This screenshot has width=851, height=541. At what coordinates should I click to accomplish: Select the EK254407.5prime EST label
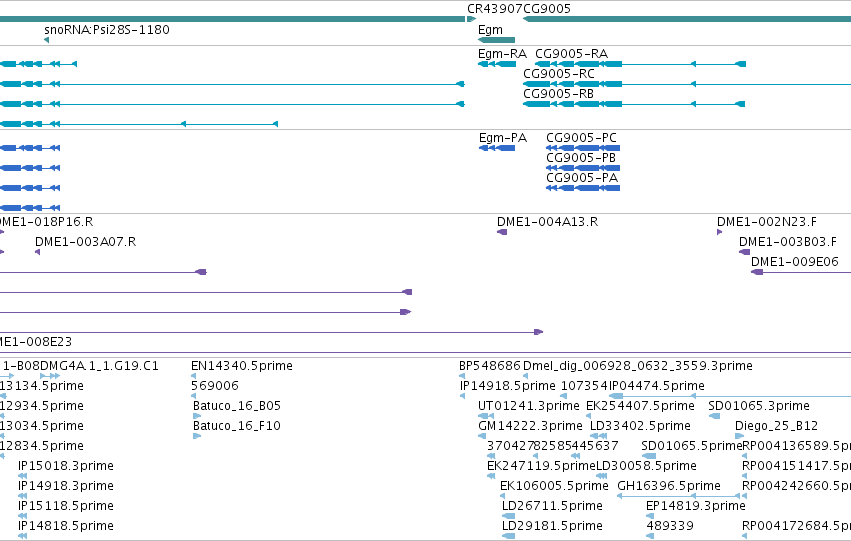tap(640, 406)
